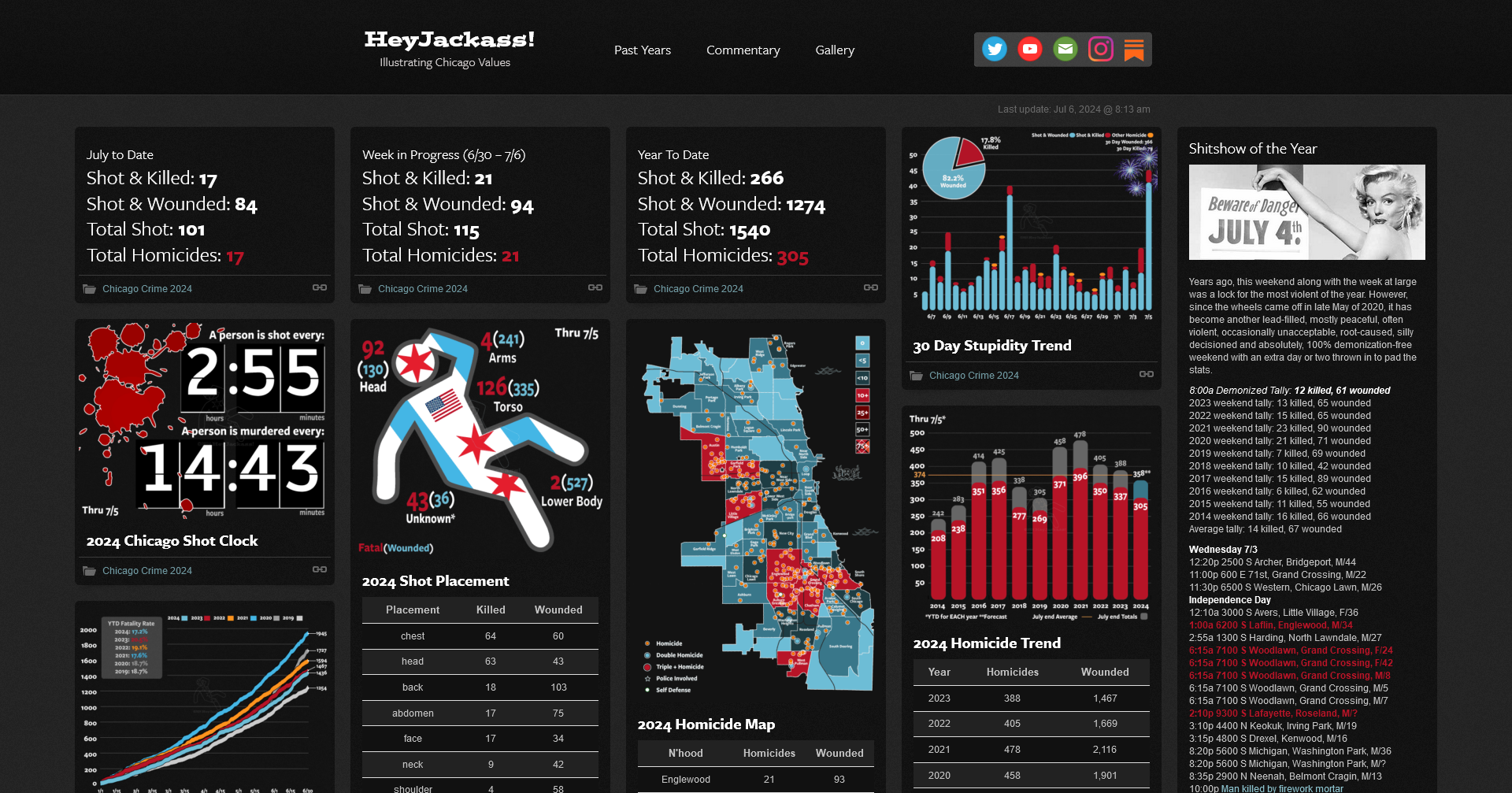Click the '2024 Chicago Shot Clock' title
This screenshot has width=1512, height=793.
172,541
